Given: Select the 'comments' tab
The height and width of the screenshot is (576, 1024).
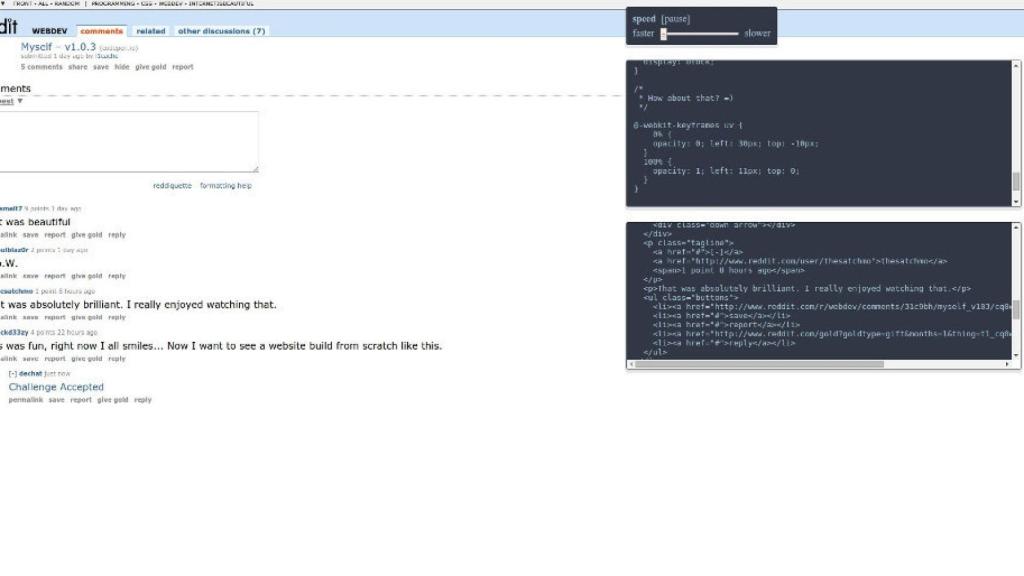Looking at the screenshot, I should [101, 30].
